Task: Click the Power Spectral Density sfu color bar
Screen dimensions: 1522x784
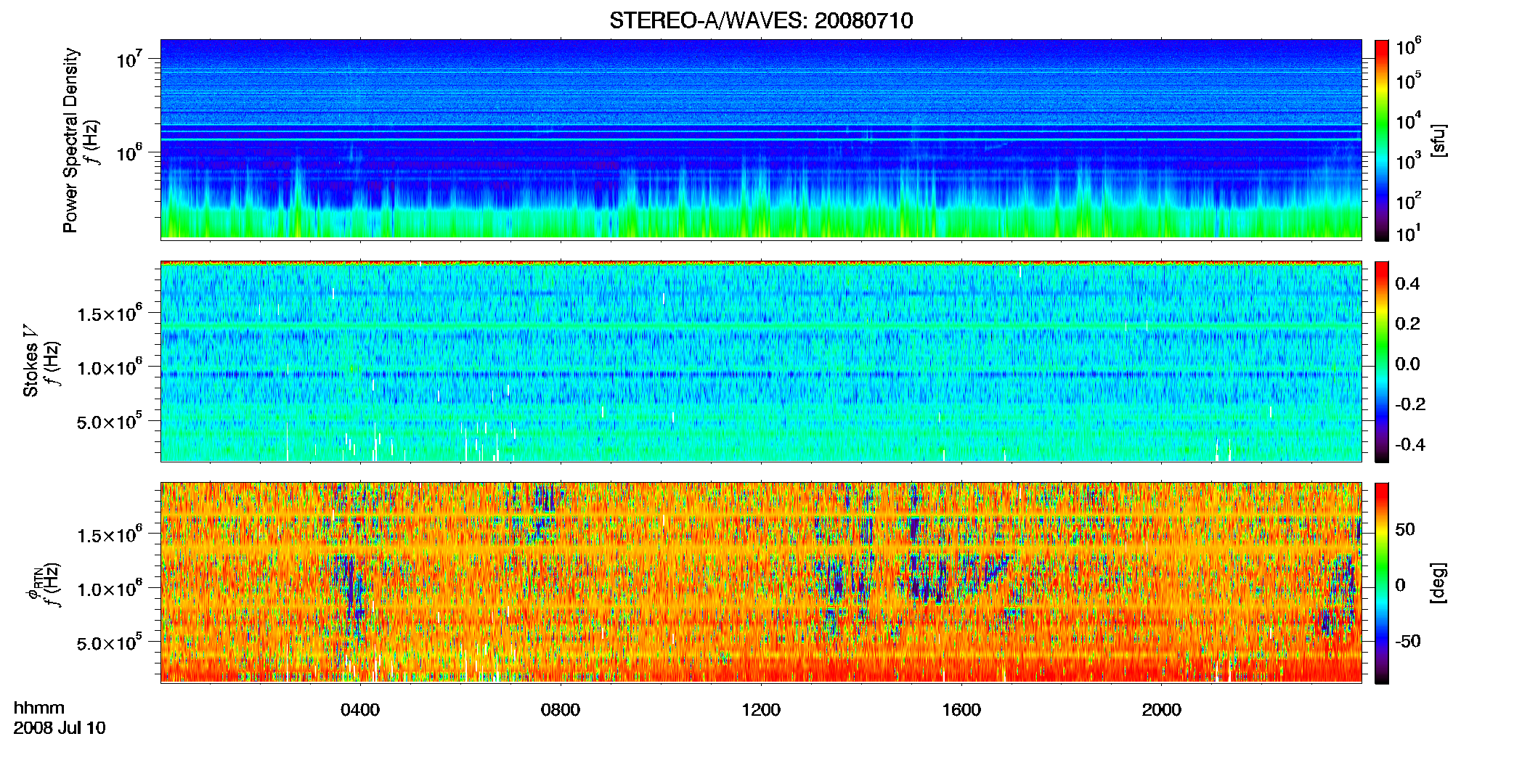Action: (x=1381, y=140)
